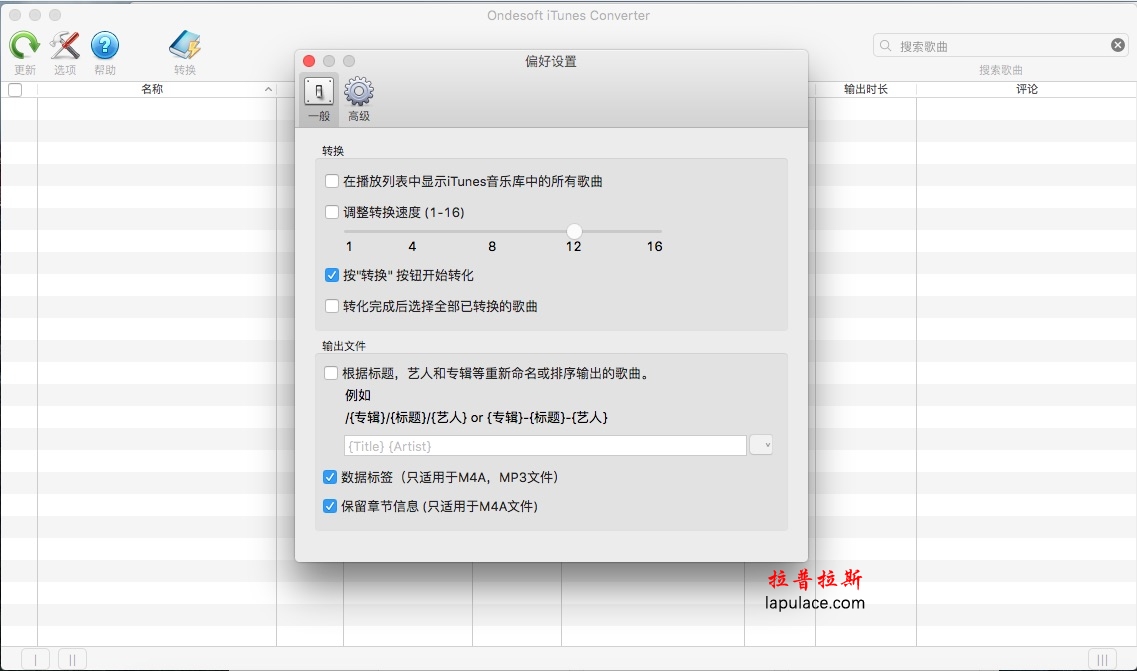Click the single-bar button at bottom left
The height and width of the screenshot is (671, 1137).
tap(36, 659)
